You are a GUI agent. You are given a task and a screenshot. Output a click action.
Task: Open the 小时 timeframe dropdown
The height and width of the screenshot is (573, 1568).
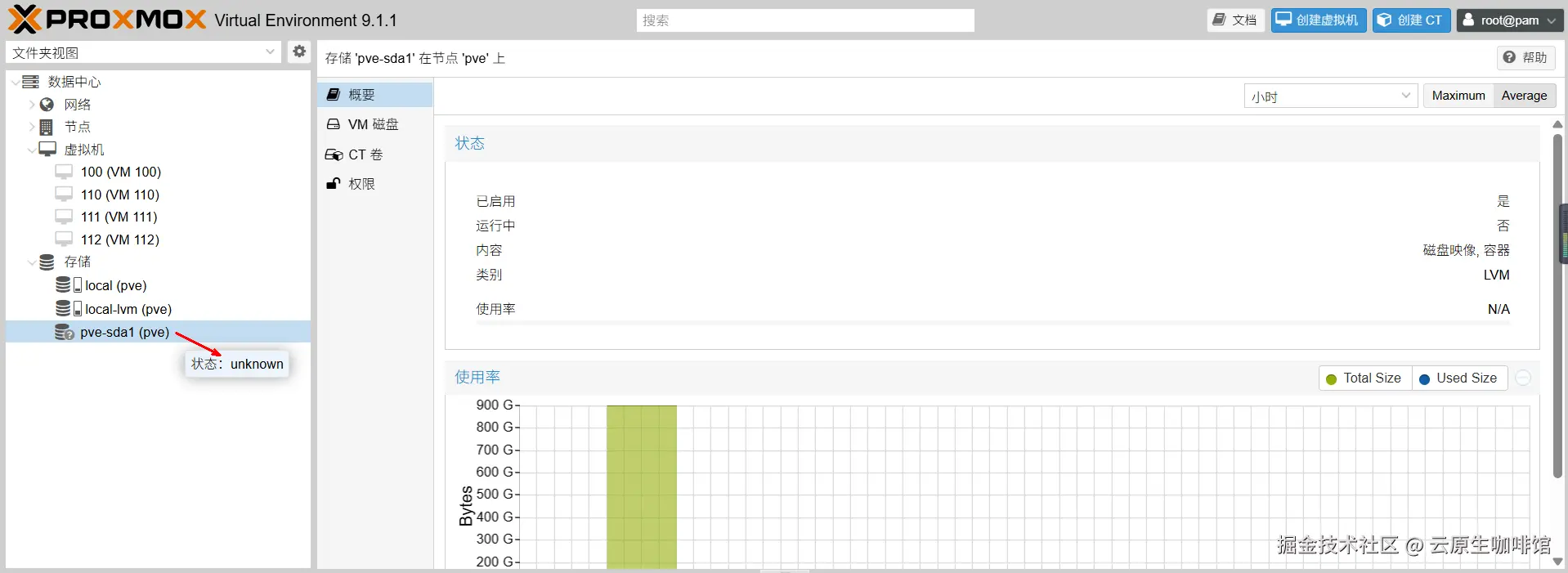1330,96
